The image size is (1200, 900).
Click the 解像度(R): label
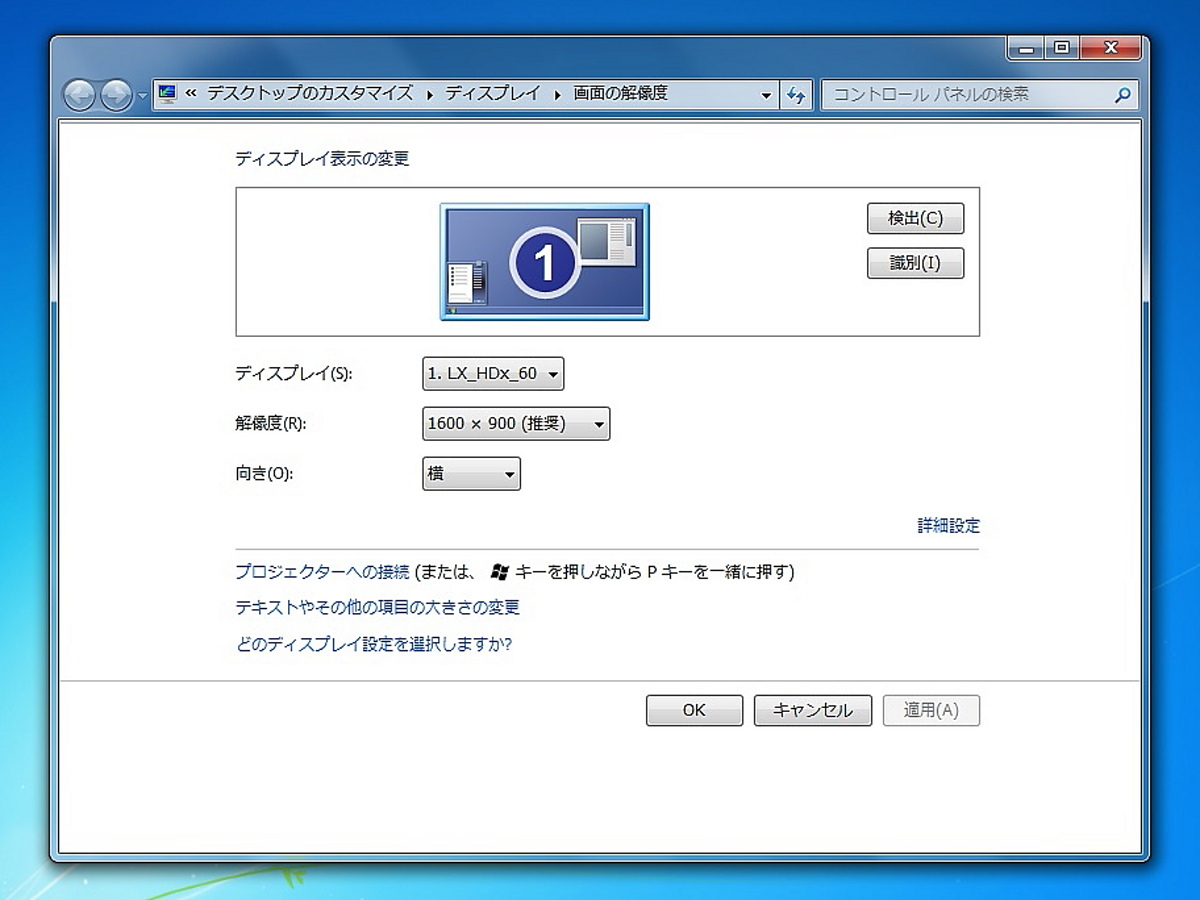click(270, 424)
